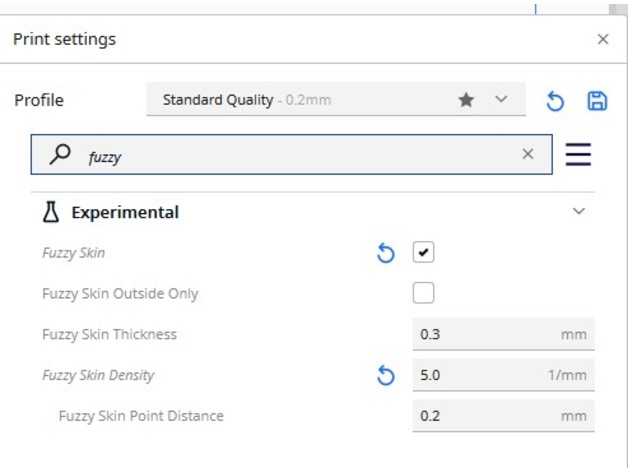Viewport: 628px width, 472px height.
Task: Click the Fuzzy Skin Thickness value field
Action: pos(485,334)
